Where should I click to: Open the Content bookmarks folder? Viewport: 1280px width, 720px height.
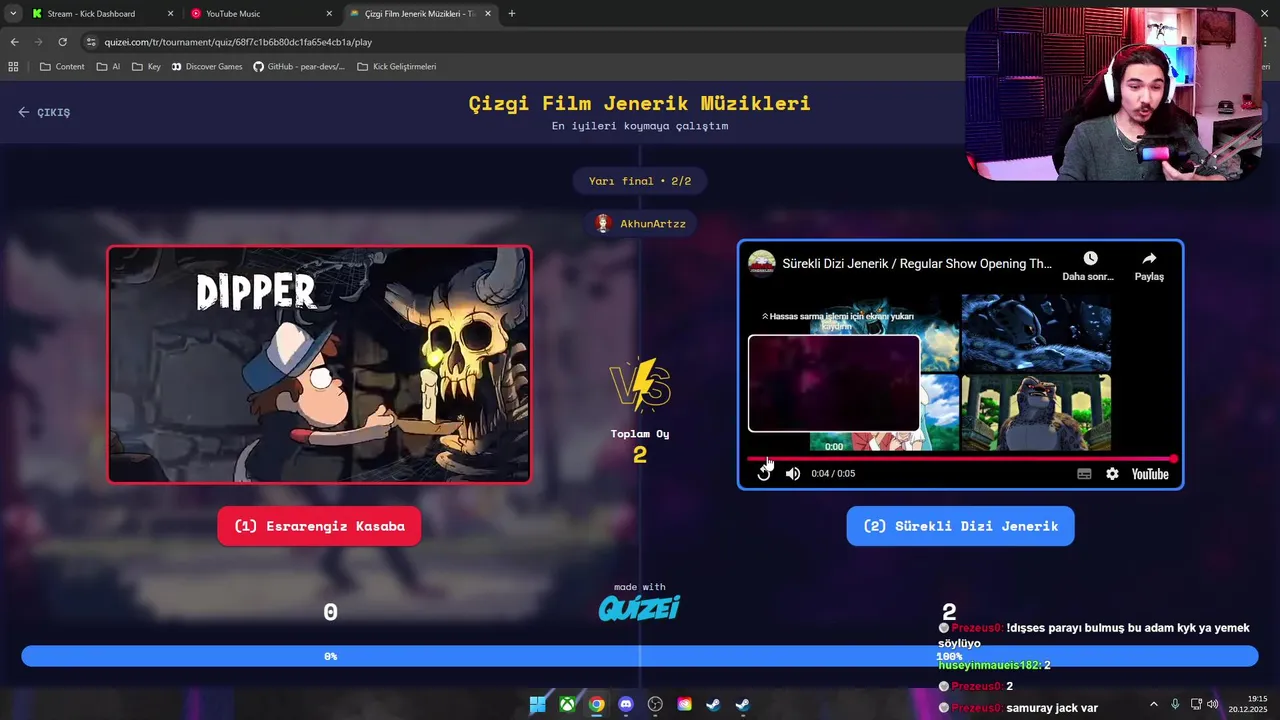[x=62, y=67]
